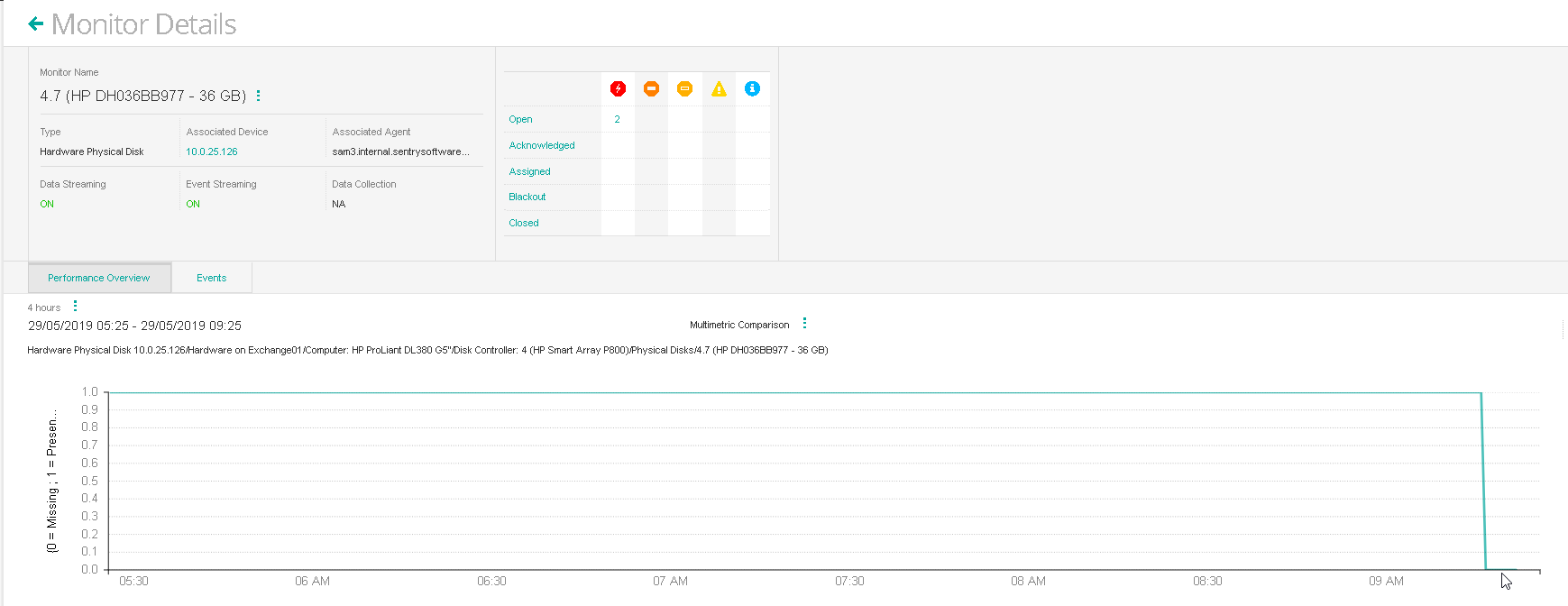
Task: Open associated device 10.0.25.126 link
Action: (212, 151)
